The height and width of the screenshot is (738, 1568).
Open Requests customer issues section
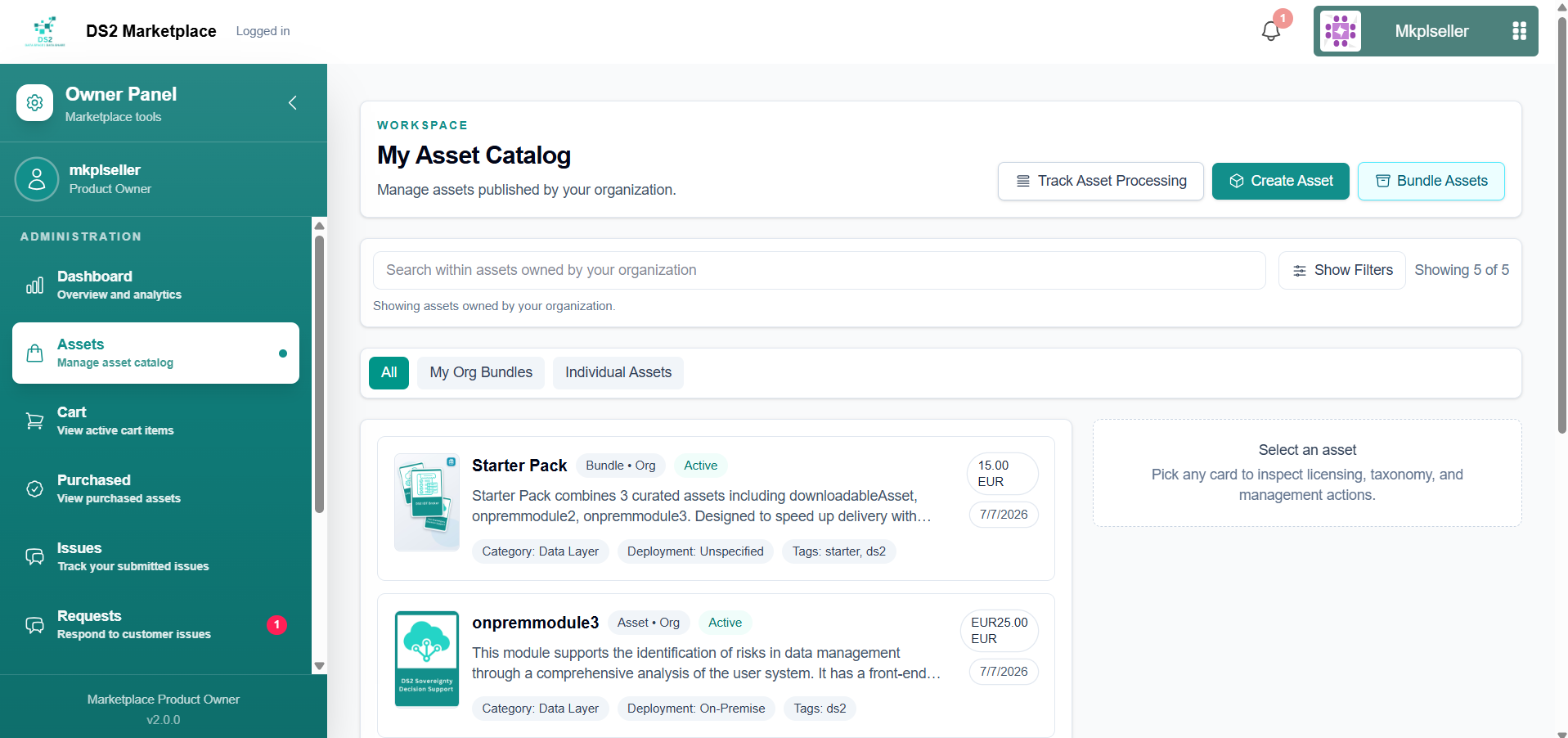coord(155,624)
